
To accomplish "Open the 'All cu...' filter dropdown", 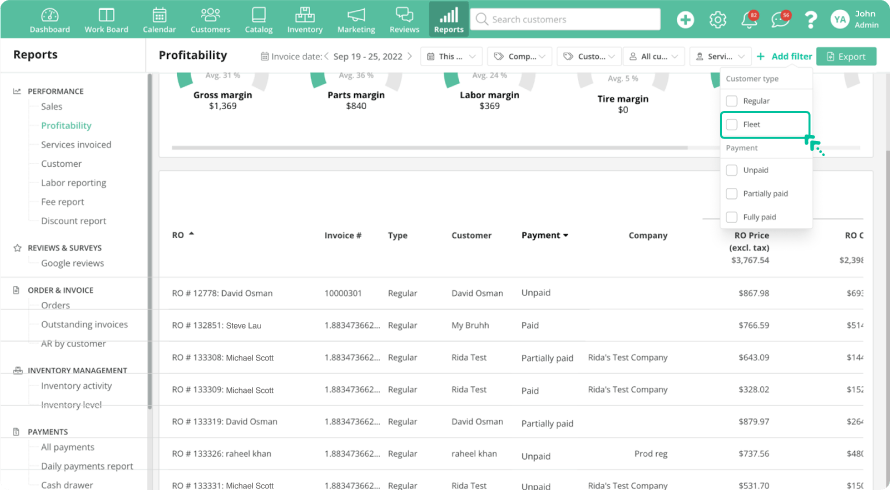I will tap(656, 57).
